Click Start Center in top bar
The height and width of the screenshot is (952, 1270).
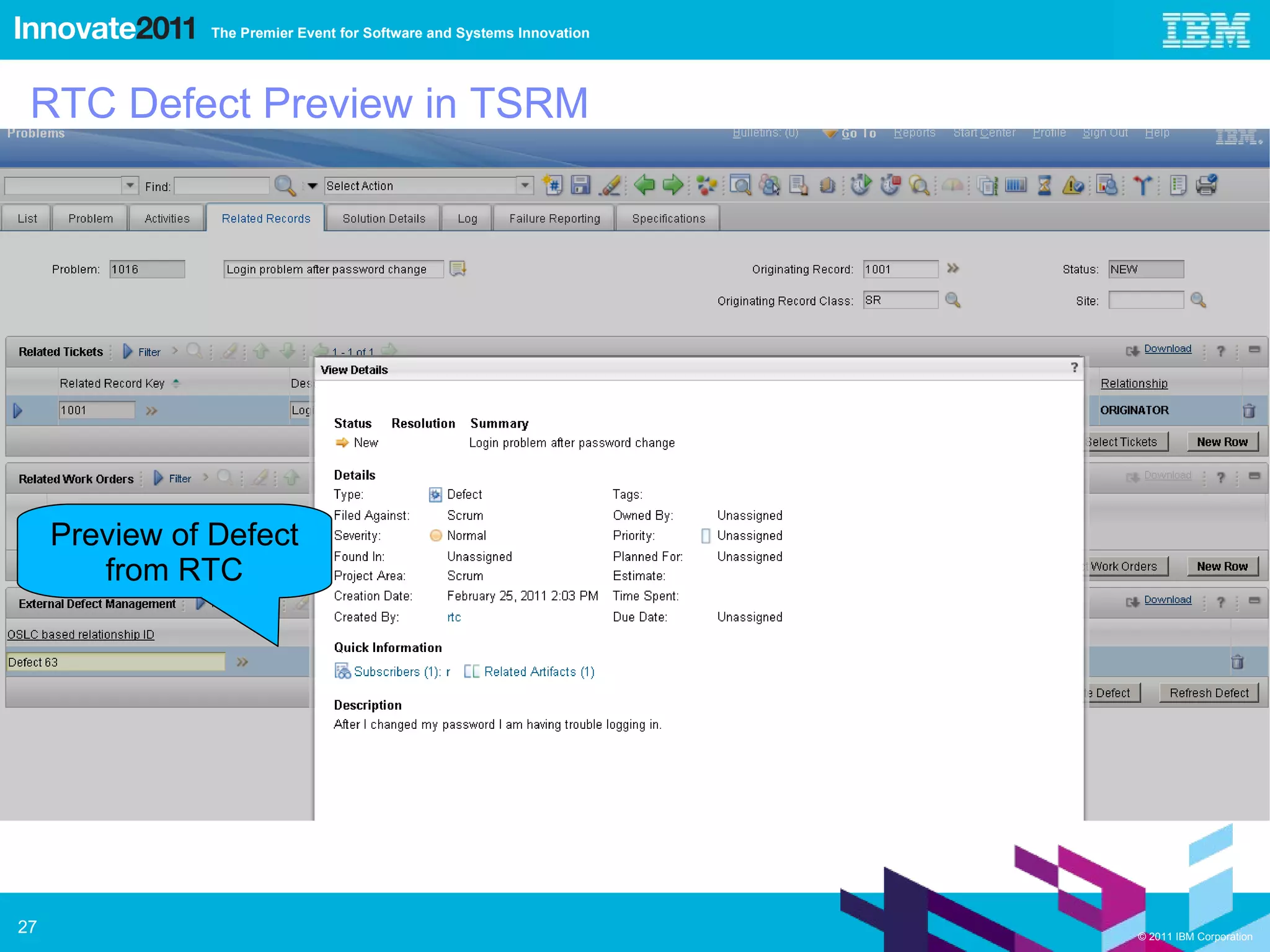point(984,133)
